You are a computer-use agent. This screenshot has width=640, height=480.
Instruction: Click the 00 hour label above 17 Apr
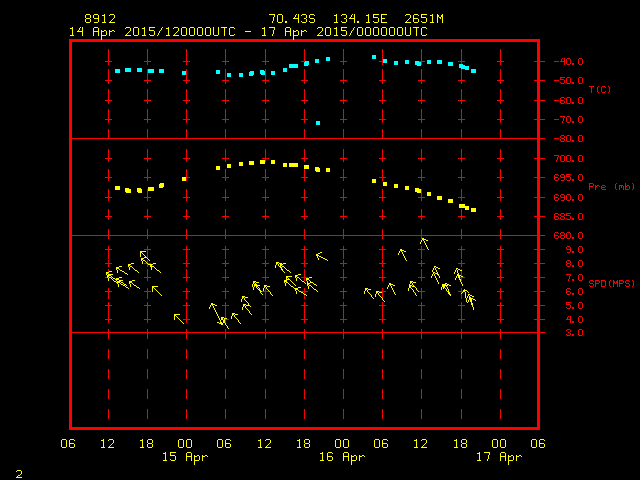[x=499, y=444]
